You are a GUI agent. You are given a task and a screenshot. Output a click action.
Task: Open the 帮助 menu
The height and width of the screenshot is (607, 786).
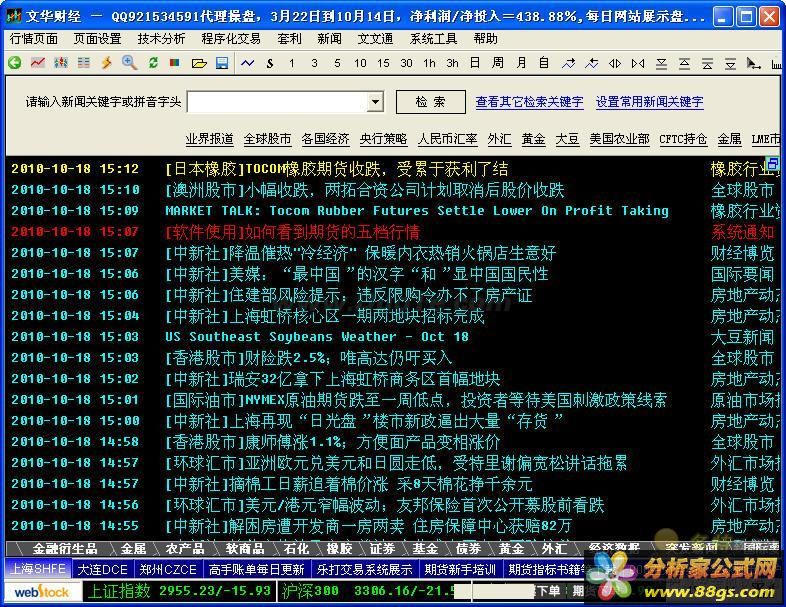pyautogui.click(x=485, y=39)
